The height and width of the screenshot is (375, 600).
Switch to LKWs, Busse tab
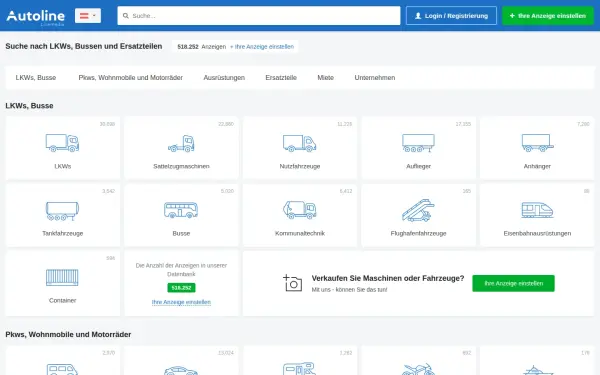tap(36, 78)
